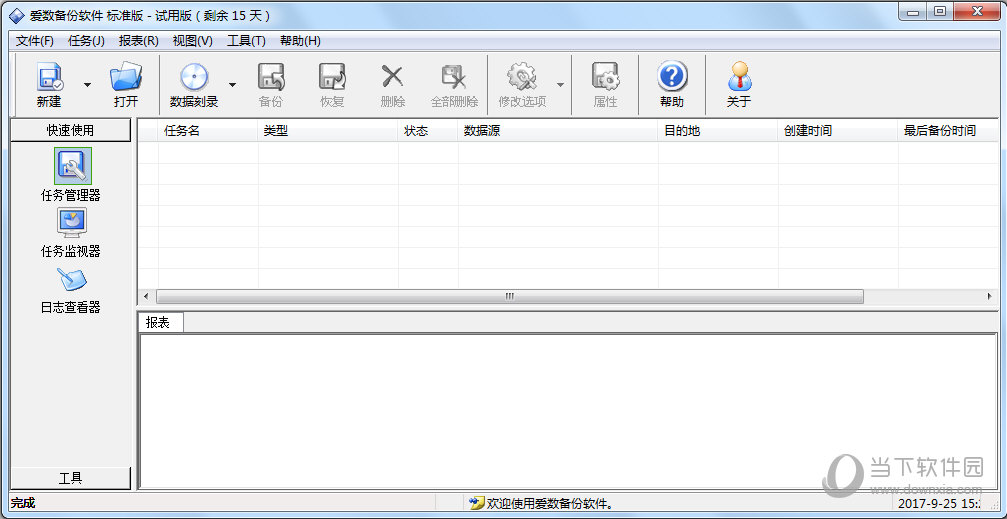1007x519 pixels.
Task: Click the 完成 status bar text
Action: 23,503
